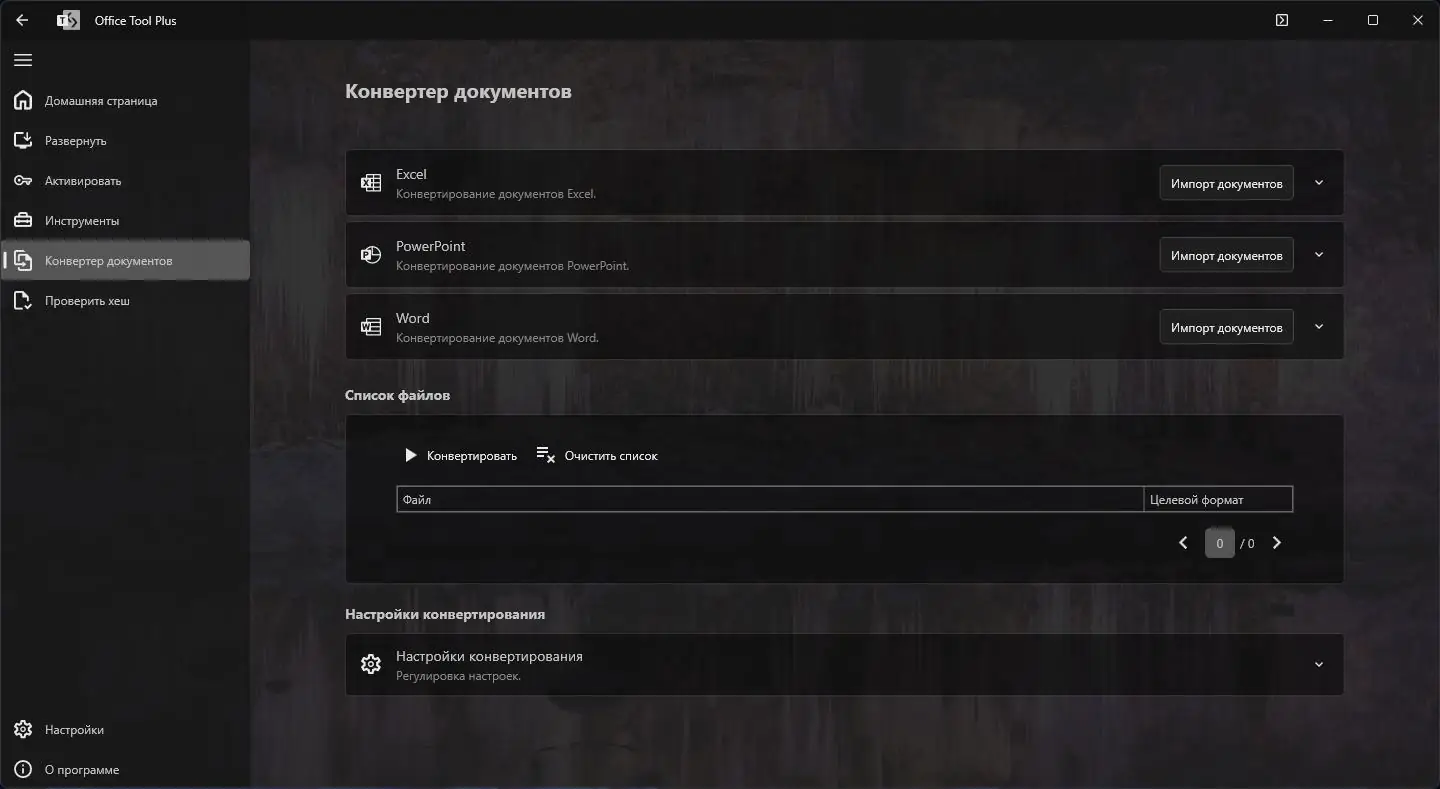This screenshot has height=789, width=1440.
Task: Go back using the arrow in title bar
Action: [22, 20]
